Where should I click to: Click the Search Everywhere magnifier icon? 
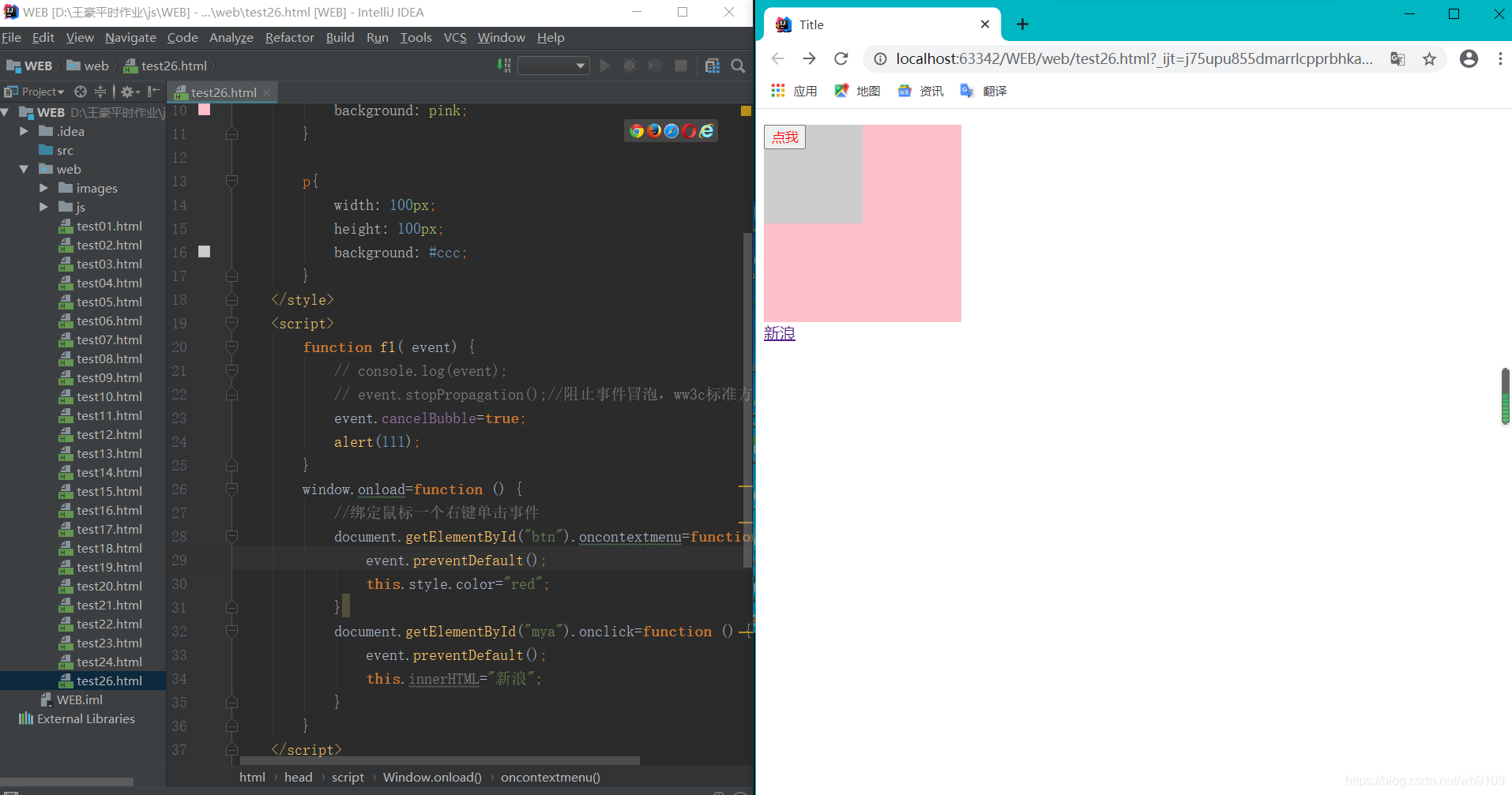738,66
